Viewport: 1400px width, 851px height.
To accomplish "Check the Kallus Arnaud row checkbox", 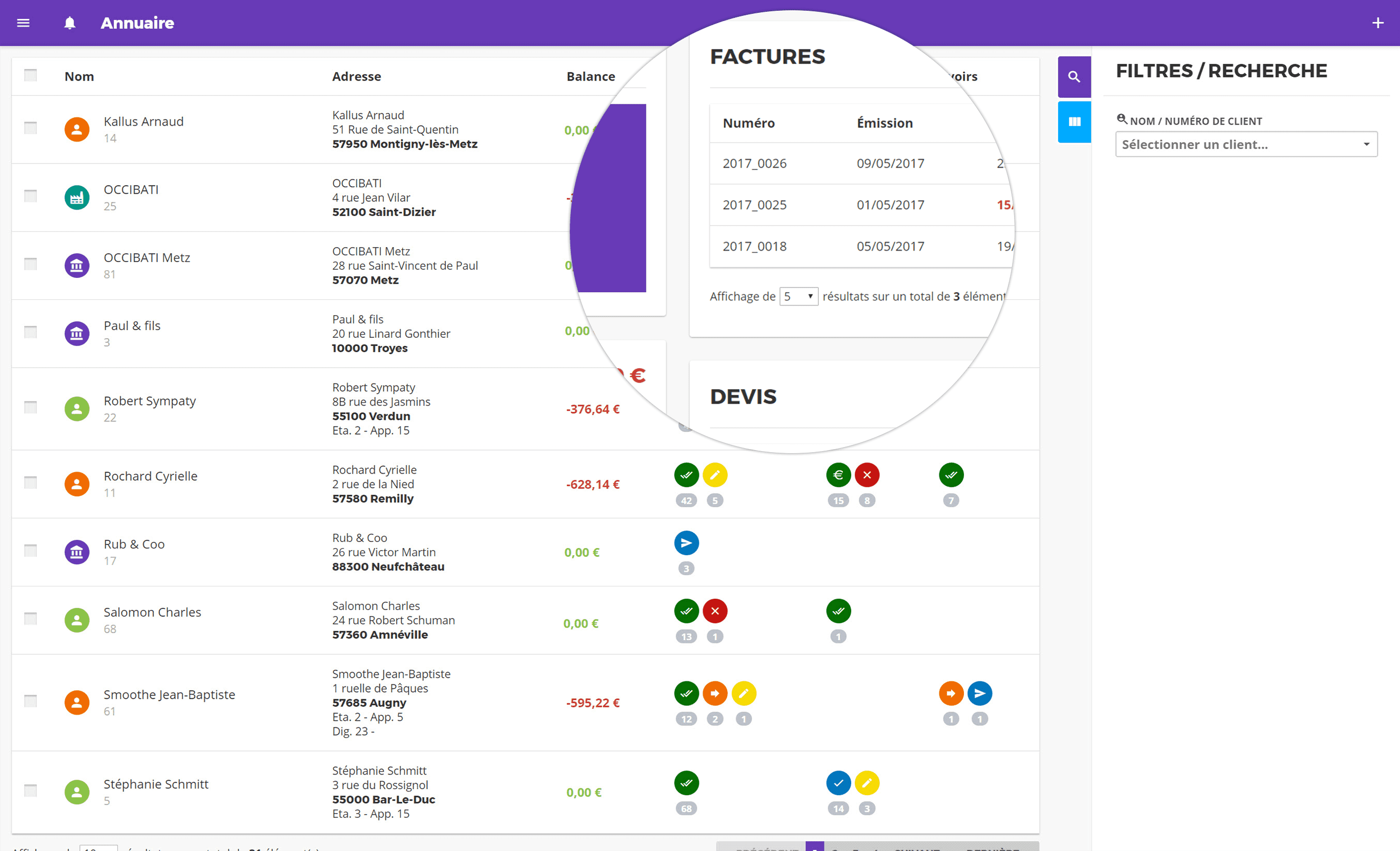I will point(31,128).
